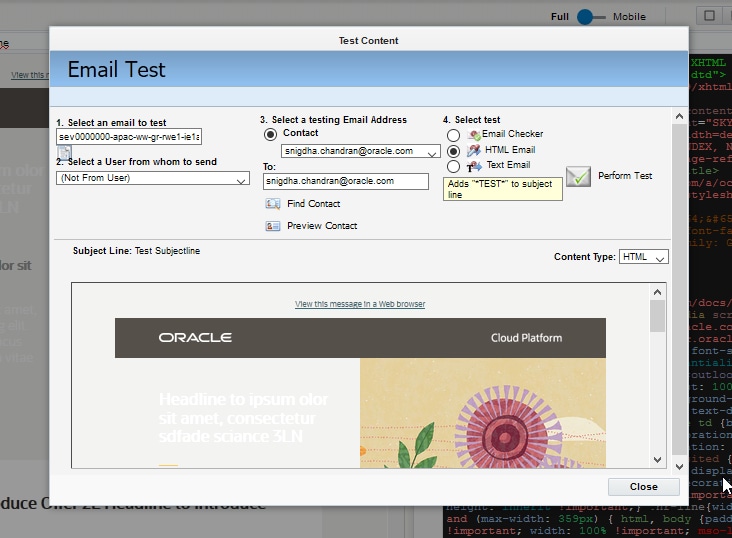732x538 pixels.
Task: Click the email picker icon below the email field
Action: pos(64,152)
